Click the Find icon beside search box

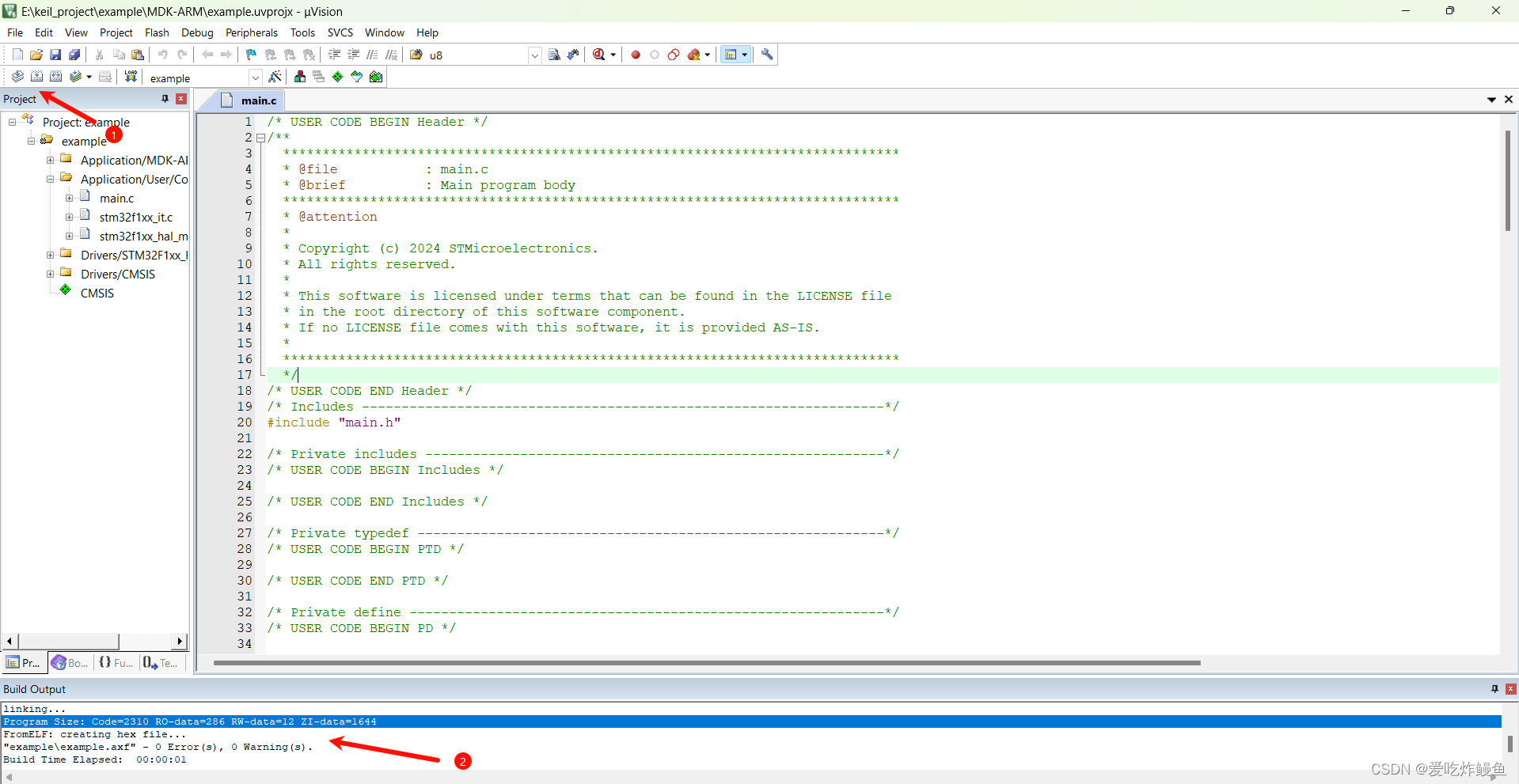[554, 55]
